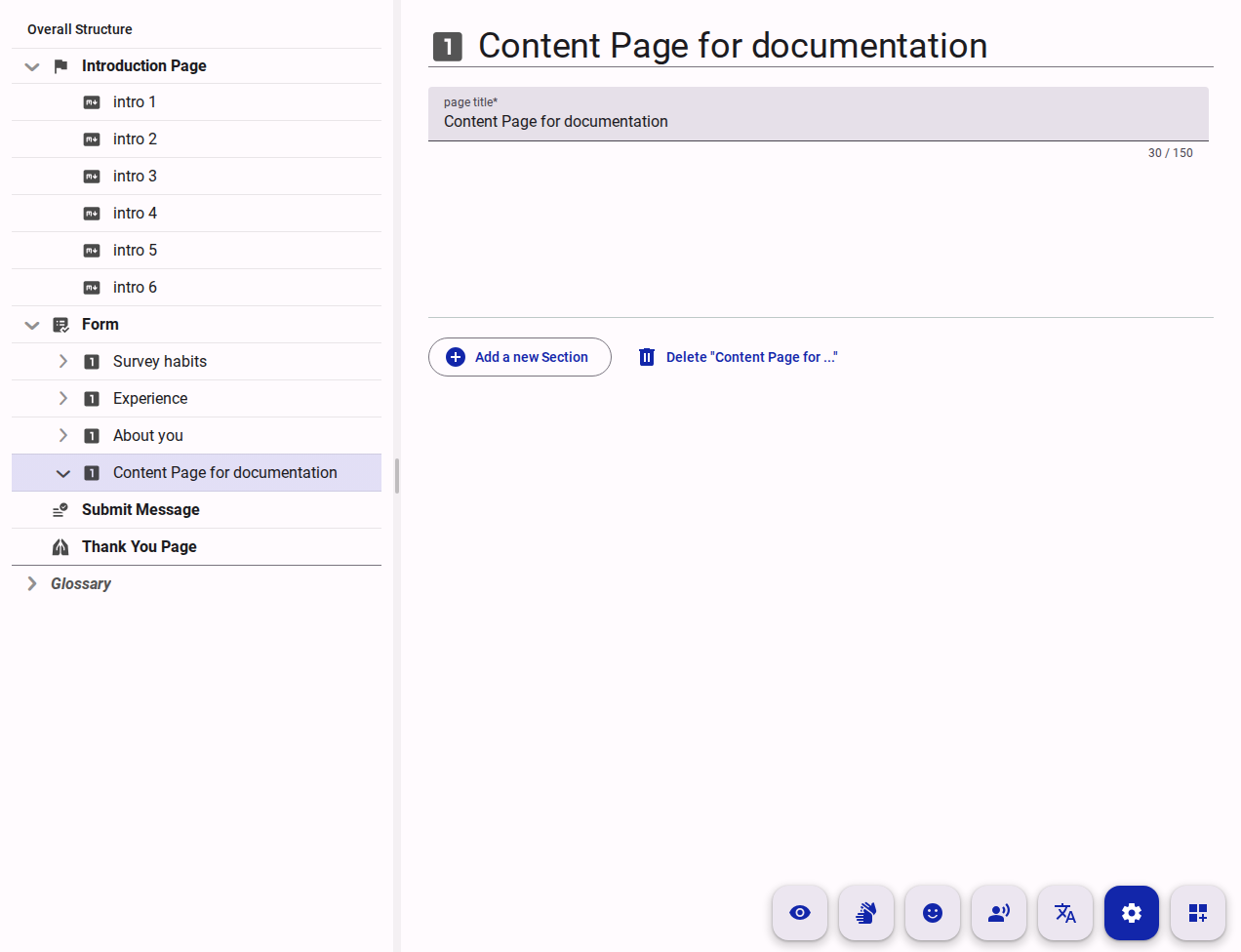The image size is (1241, 952).
Task: Open the sign language tool button
Action: click(866, 913)
